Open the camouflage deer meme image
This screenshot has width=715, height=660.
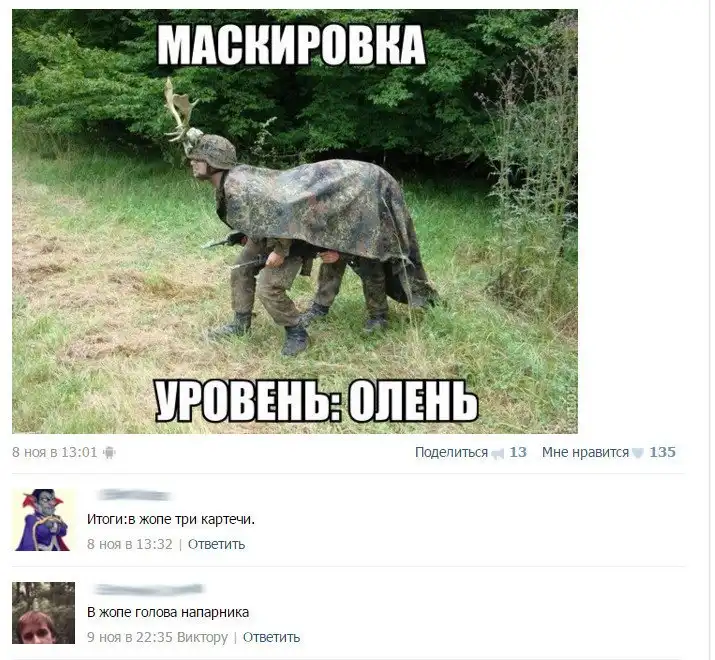[295, 221]
